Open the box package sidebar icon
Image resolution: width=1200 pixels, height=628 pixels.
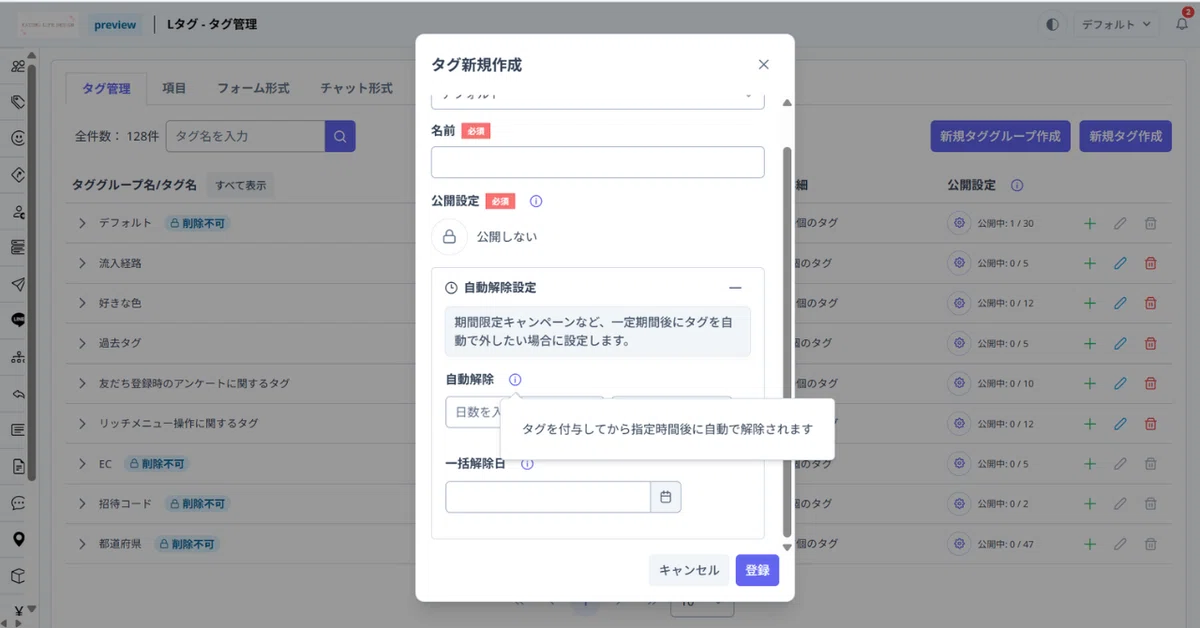(18, 576)
